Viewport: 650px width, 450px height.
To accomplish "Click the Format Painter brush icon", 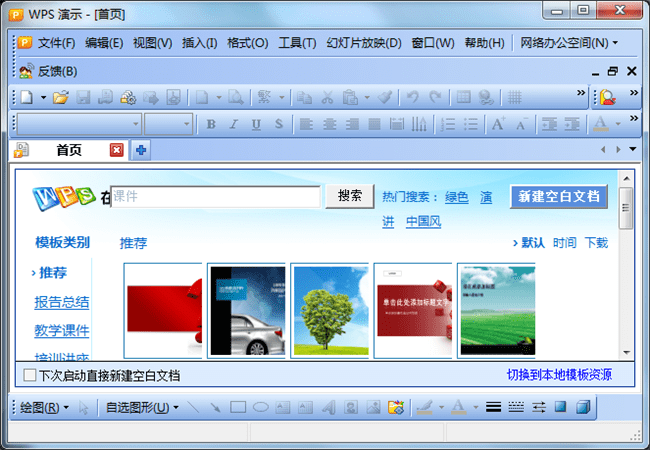I will click(385, 97).
